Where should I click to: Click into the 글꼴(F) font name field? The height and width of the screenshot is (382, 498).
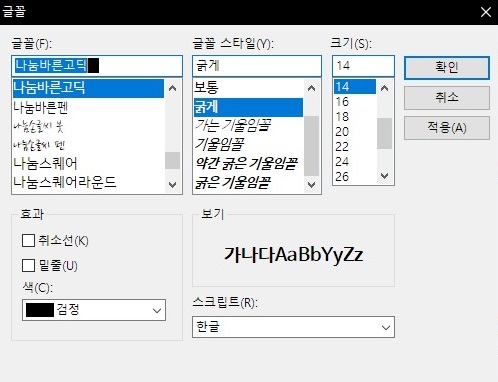97,66
